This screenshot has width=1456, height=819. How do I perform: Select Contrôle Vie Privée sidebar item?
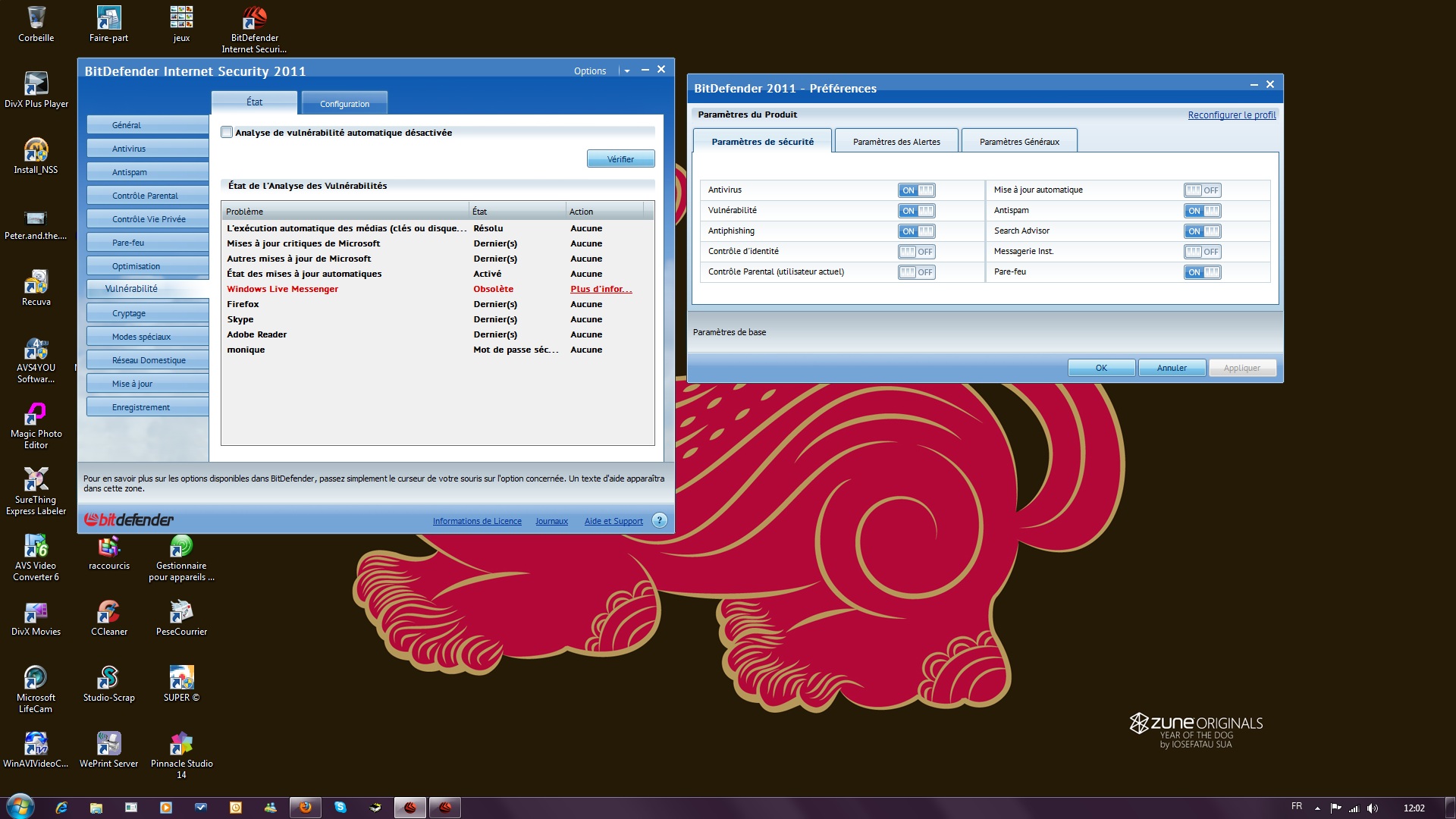pos(147,219)
